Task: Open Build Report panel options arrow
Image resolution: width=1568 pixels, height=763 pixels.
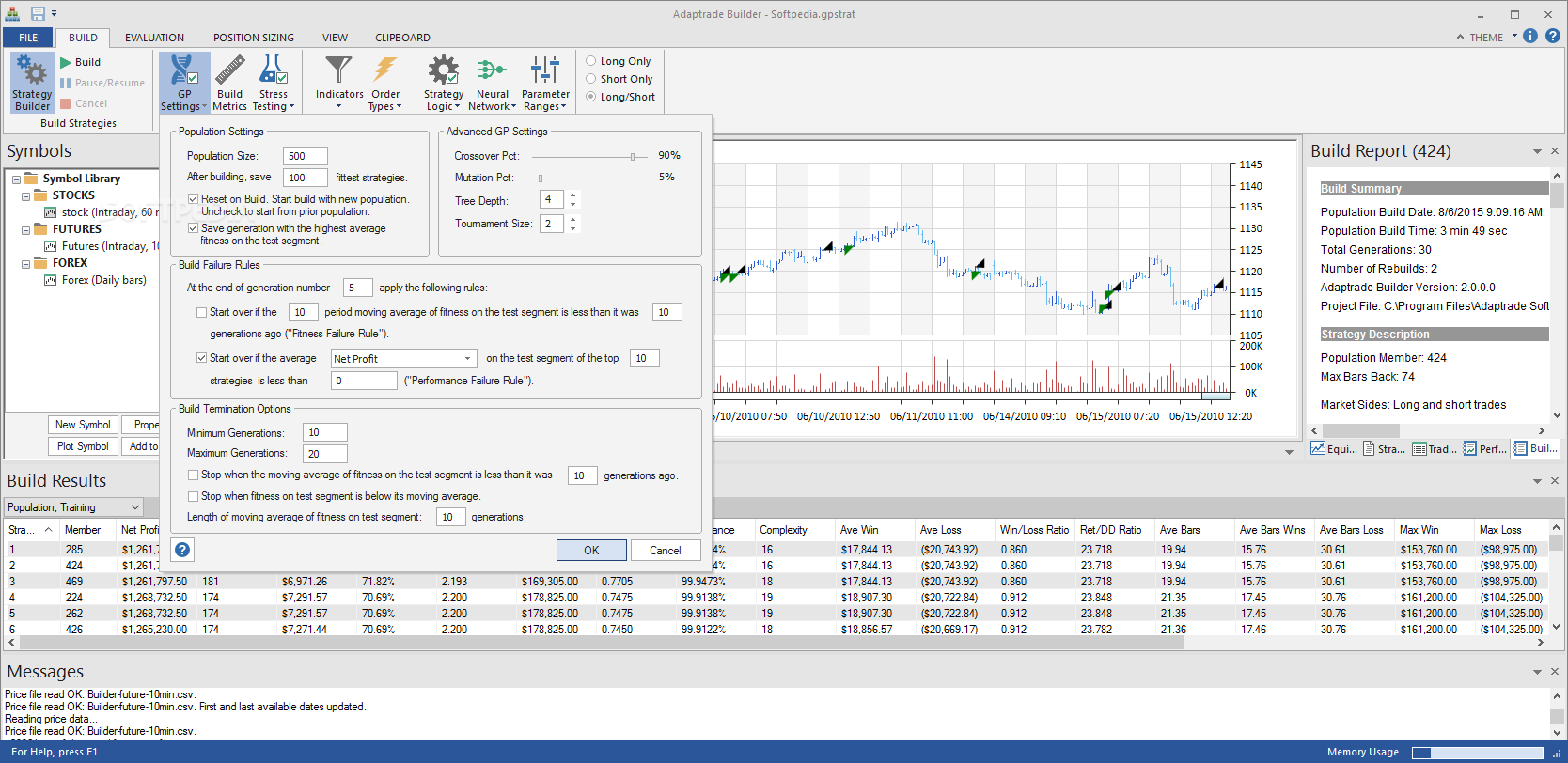Action: [x=1537, y=151]
